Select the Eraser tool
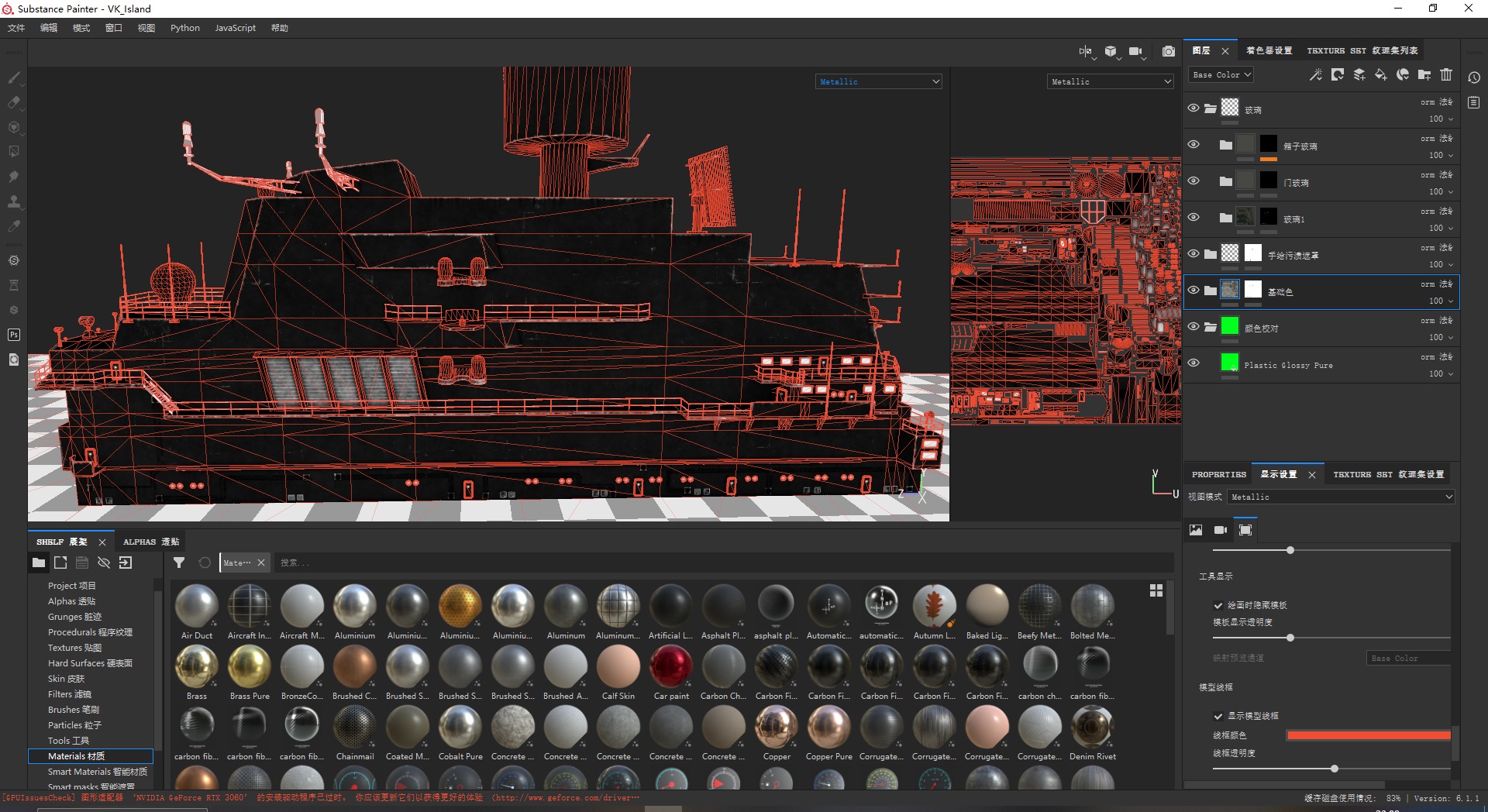This screenshot has height=812, width=1488. click(x=13, y=102)
